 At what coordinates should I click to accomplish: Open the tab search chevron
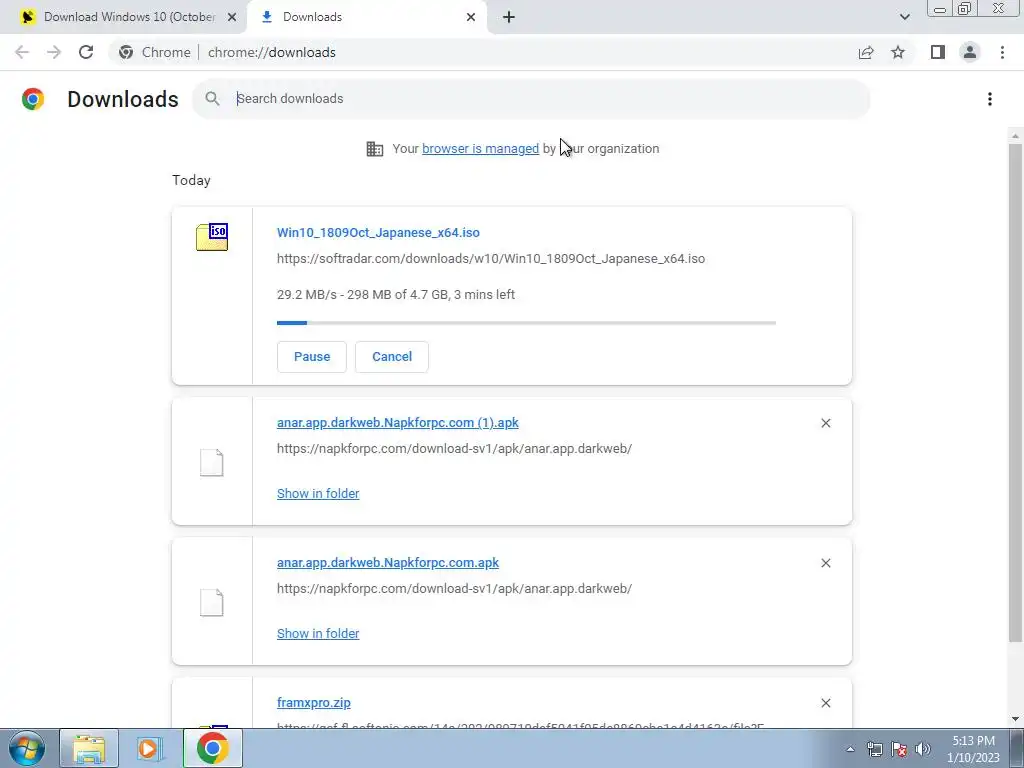[x=904, y=17]
